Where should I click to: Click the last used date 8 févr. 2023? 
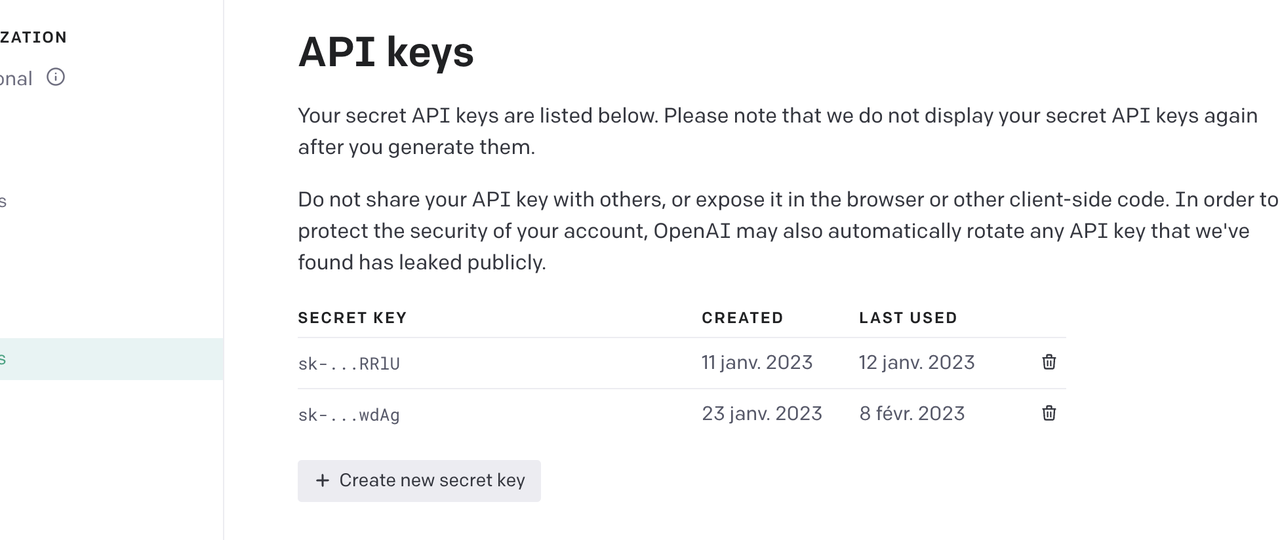912,413
